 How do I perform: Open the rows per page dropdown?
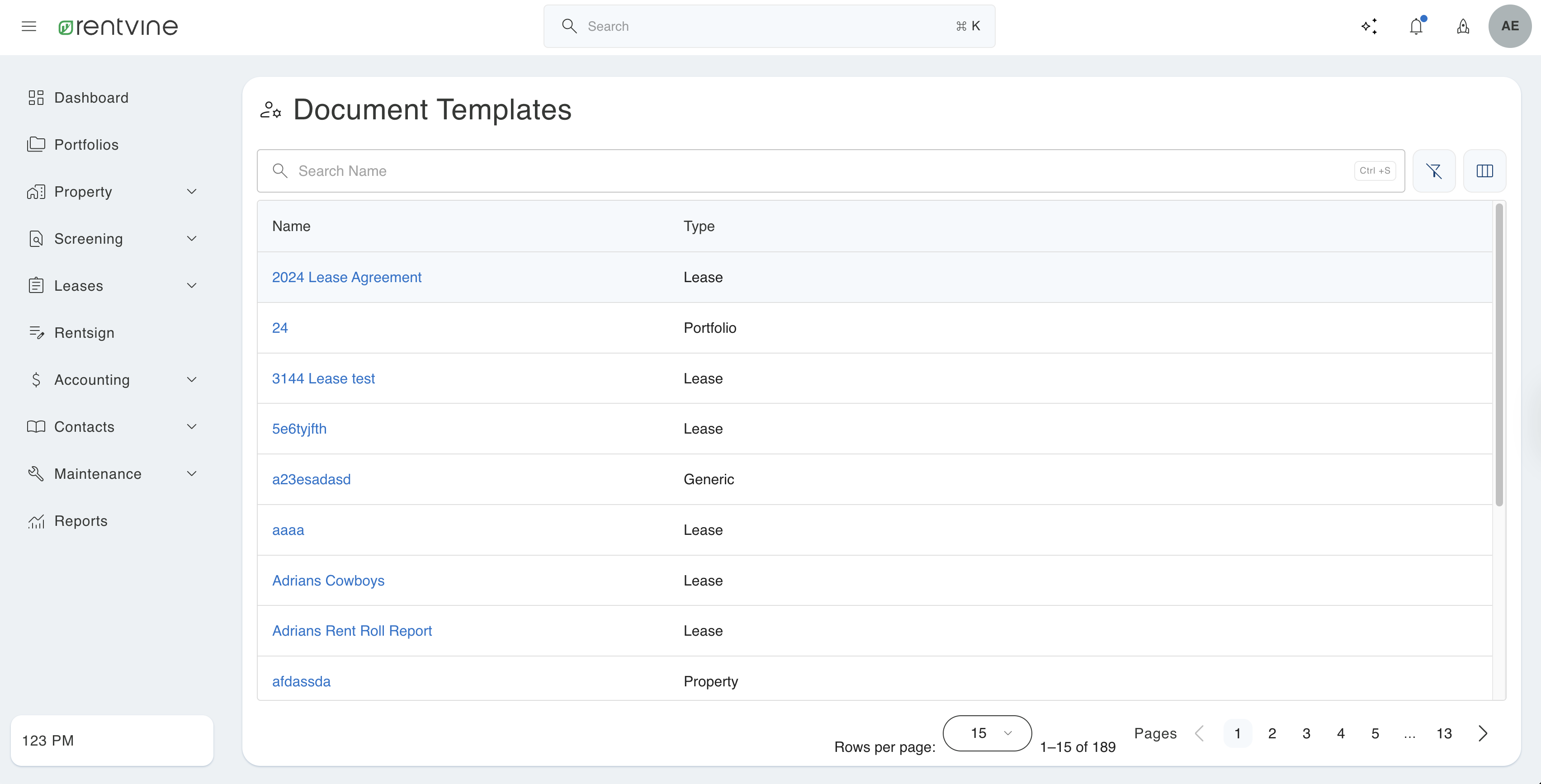click(x=987, y=733)
